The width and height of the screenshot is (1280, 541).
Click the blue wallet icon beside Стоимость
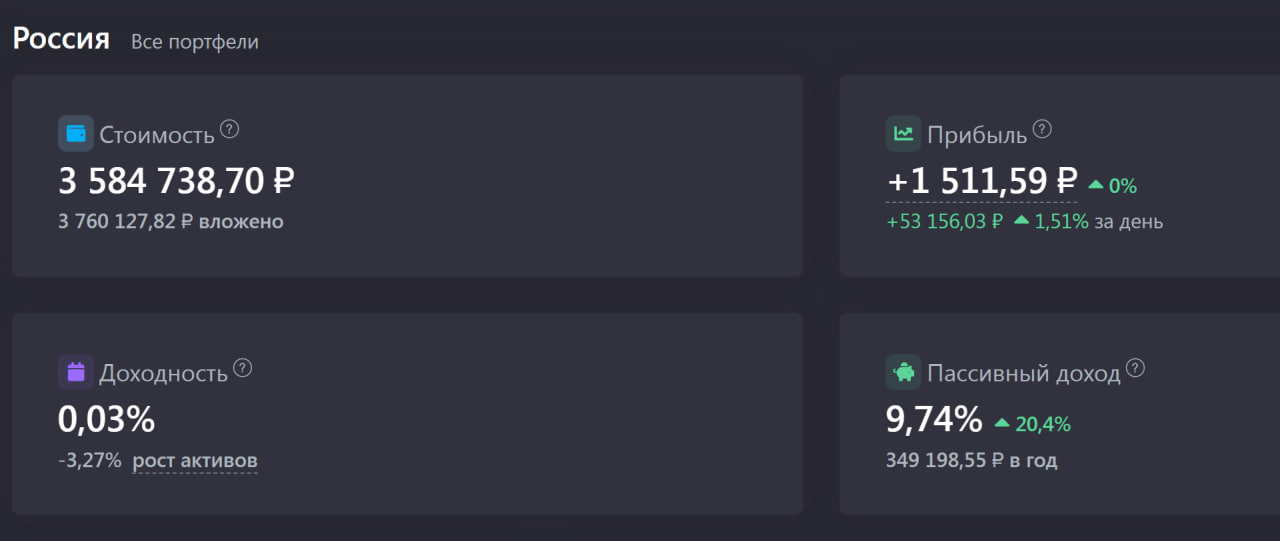tap(76, 134)
